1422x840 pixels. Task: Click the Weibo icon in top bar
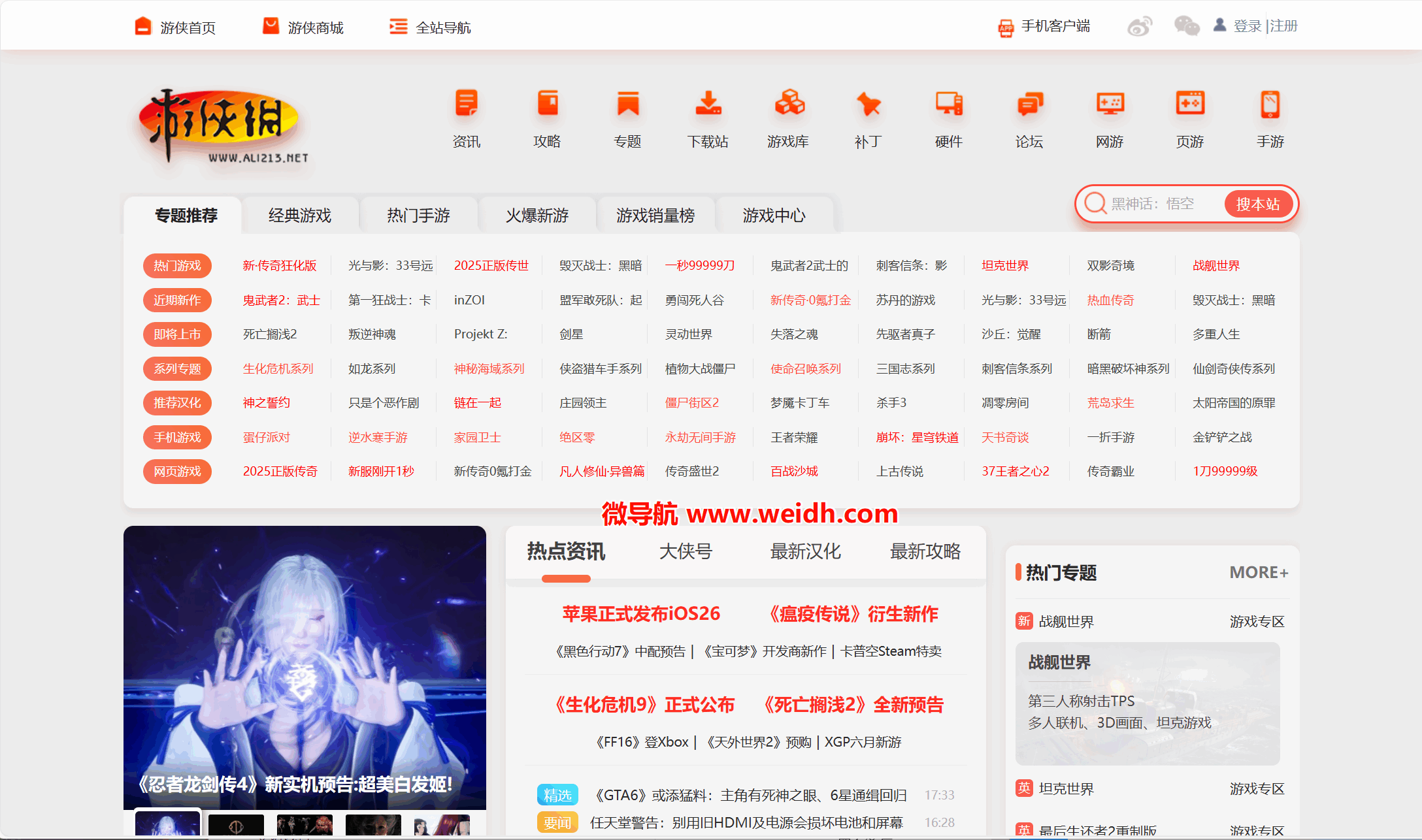click(1140, 27)
